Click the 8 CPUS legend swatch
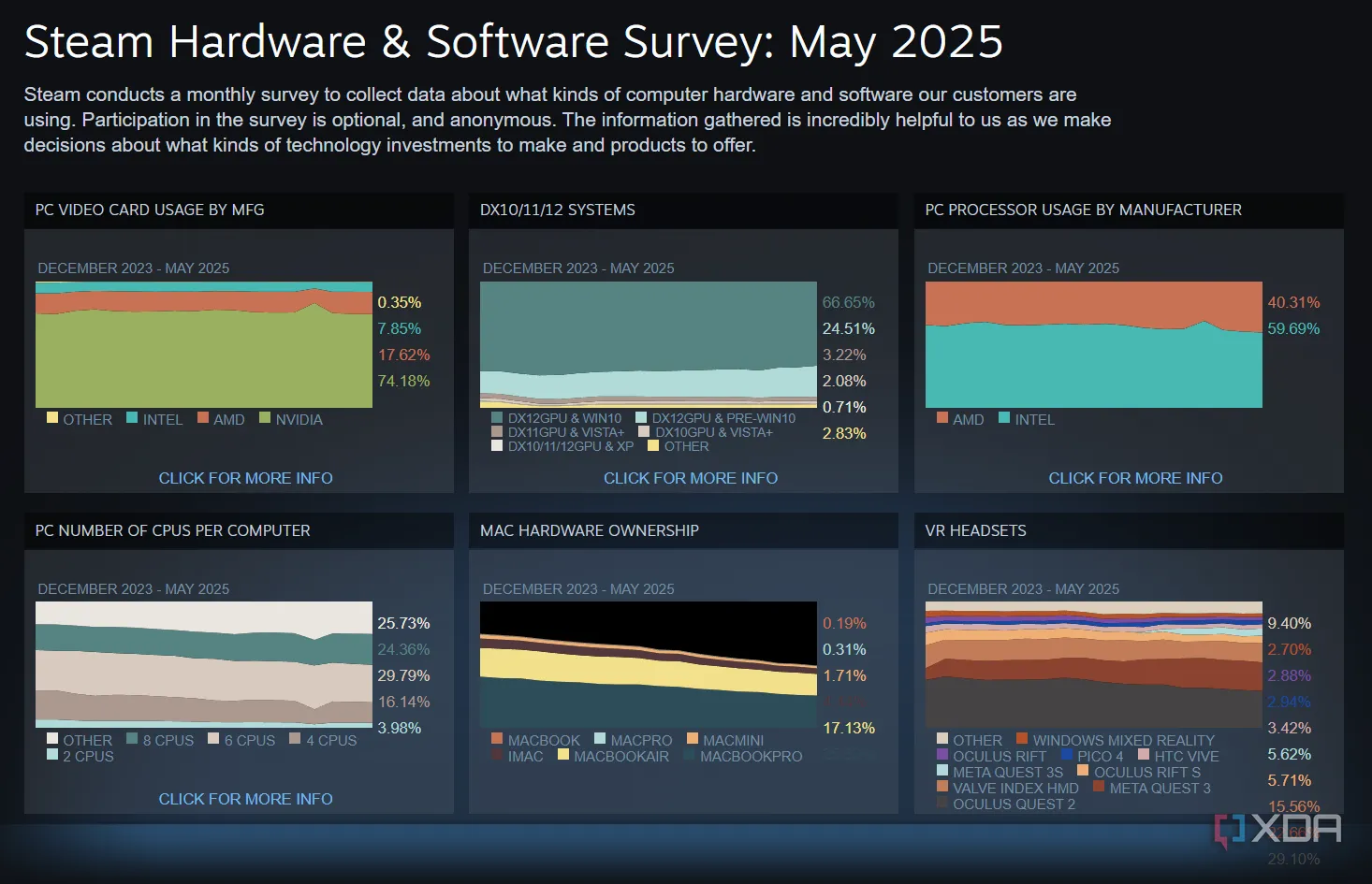 (x=133, y=739)
